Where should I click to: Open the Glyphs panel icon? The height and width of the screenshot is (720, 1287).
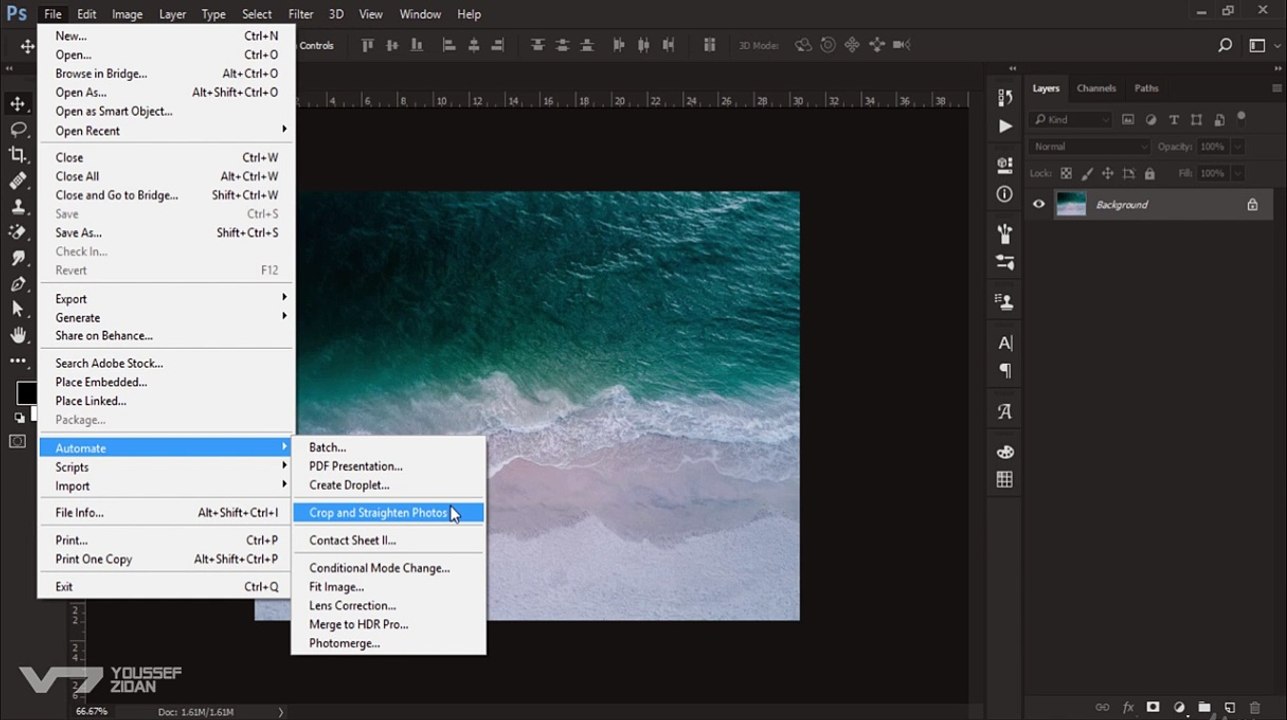(x=1005, y=411)
